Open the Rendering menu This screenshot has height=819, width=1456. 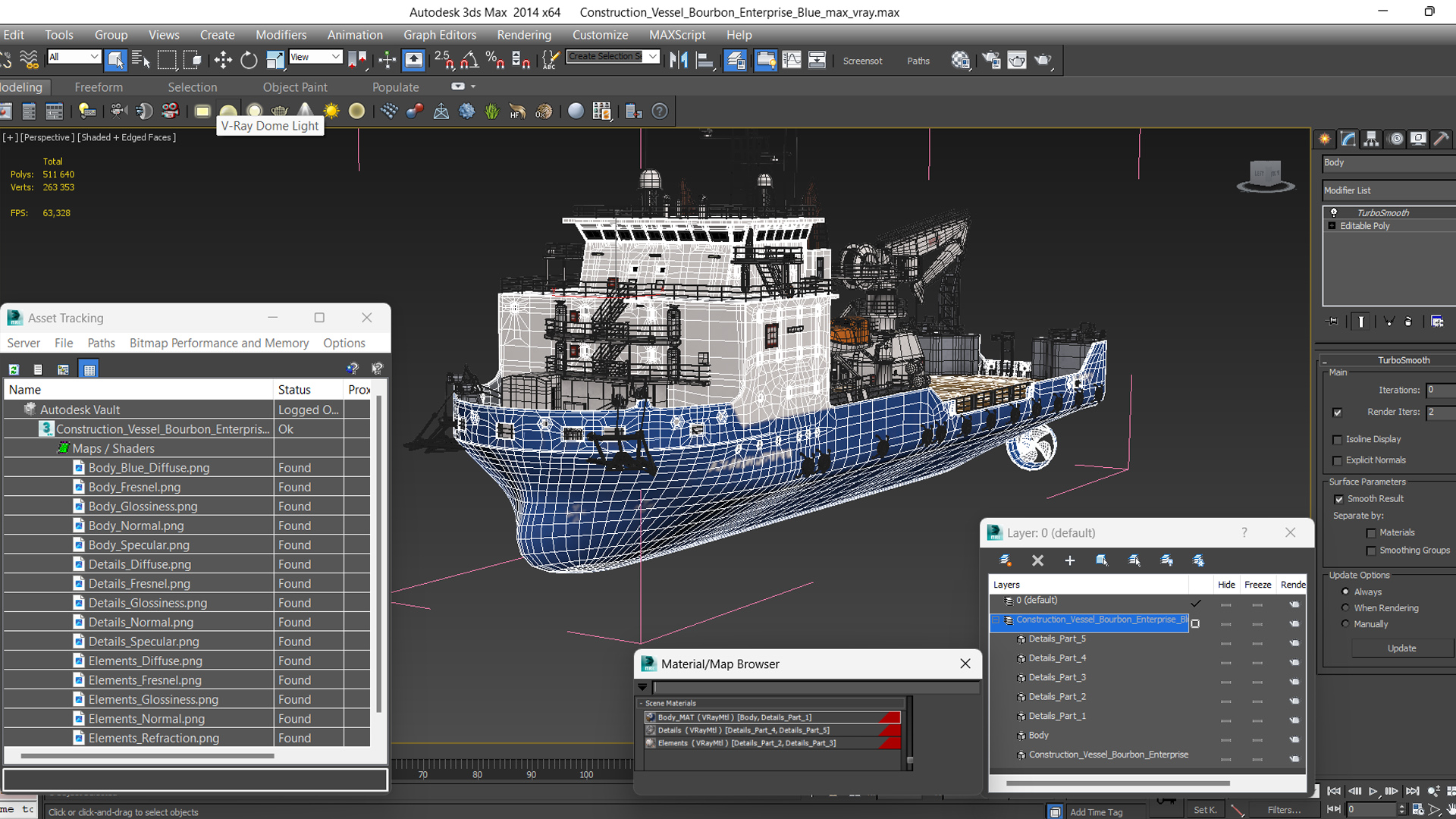pos(524,35)
